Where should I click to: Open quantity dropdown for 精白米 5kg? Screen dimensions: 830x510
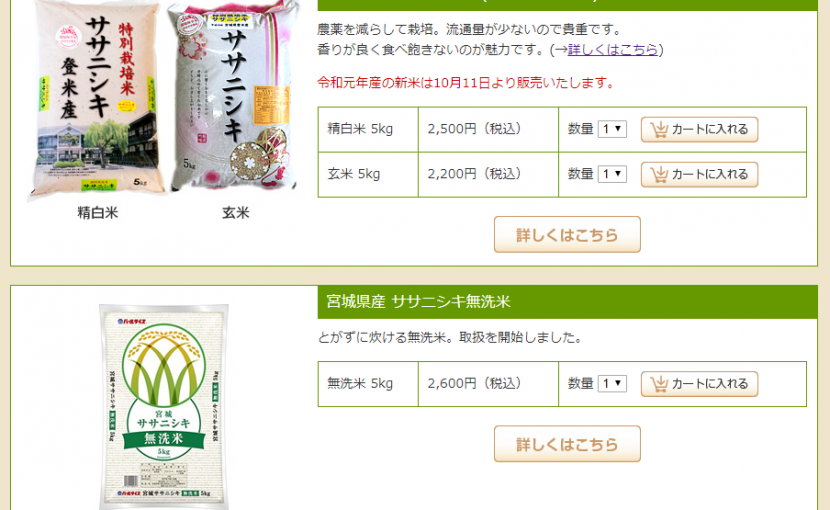612,129
